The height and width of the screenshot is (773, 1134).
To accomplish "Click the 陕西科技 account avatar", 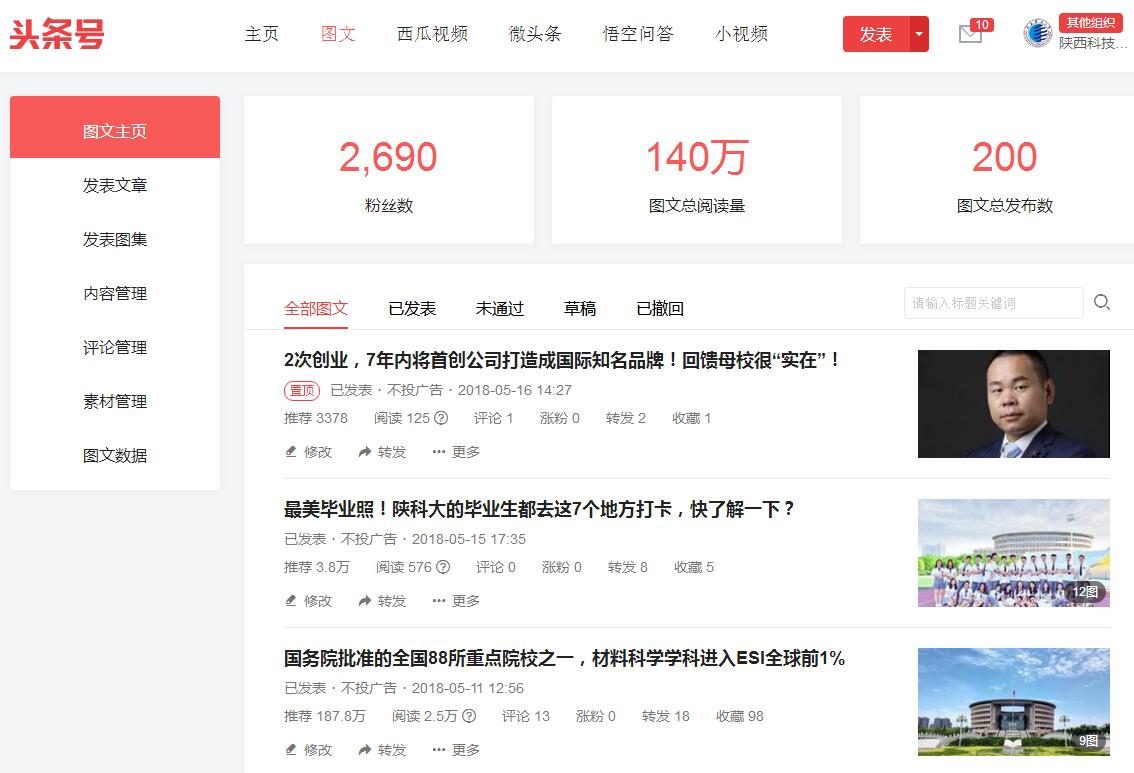I will coord(1038,34).
